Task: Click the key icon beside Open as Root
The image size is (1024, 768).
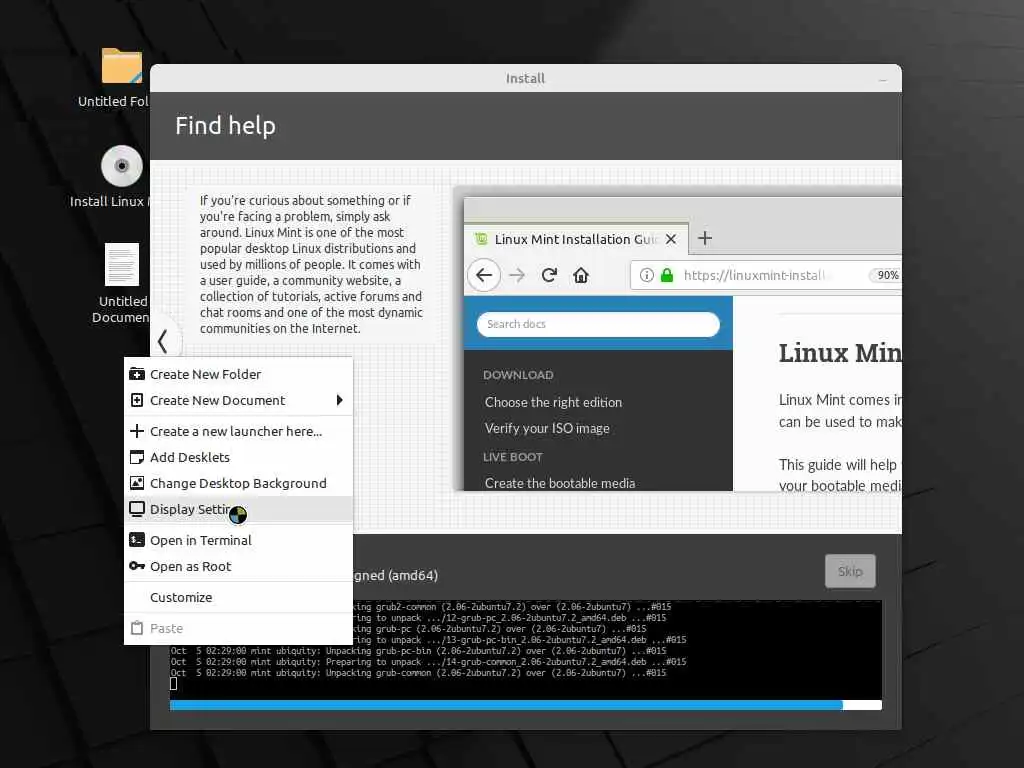Action: (137, 566)
